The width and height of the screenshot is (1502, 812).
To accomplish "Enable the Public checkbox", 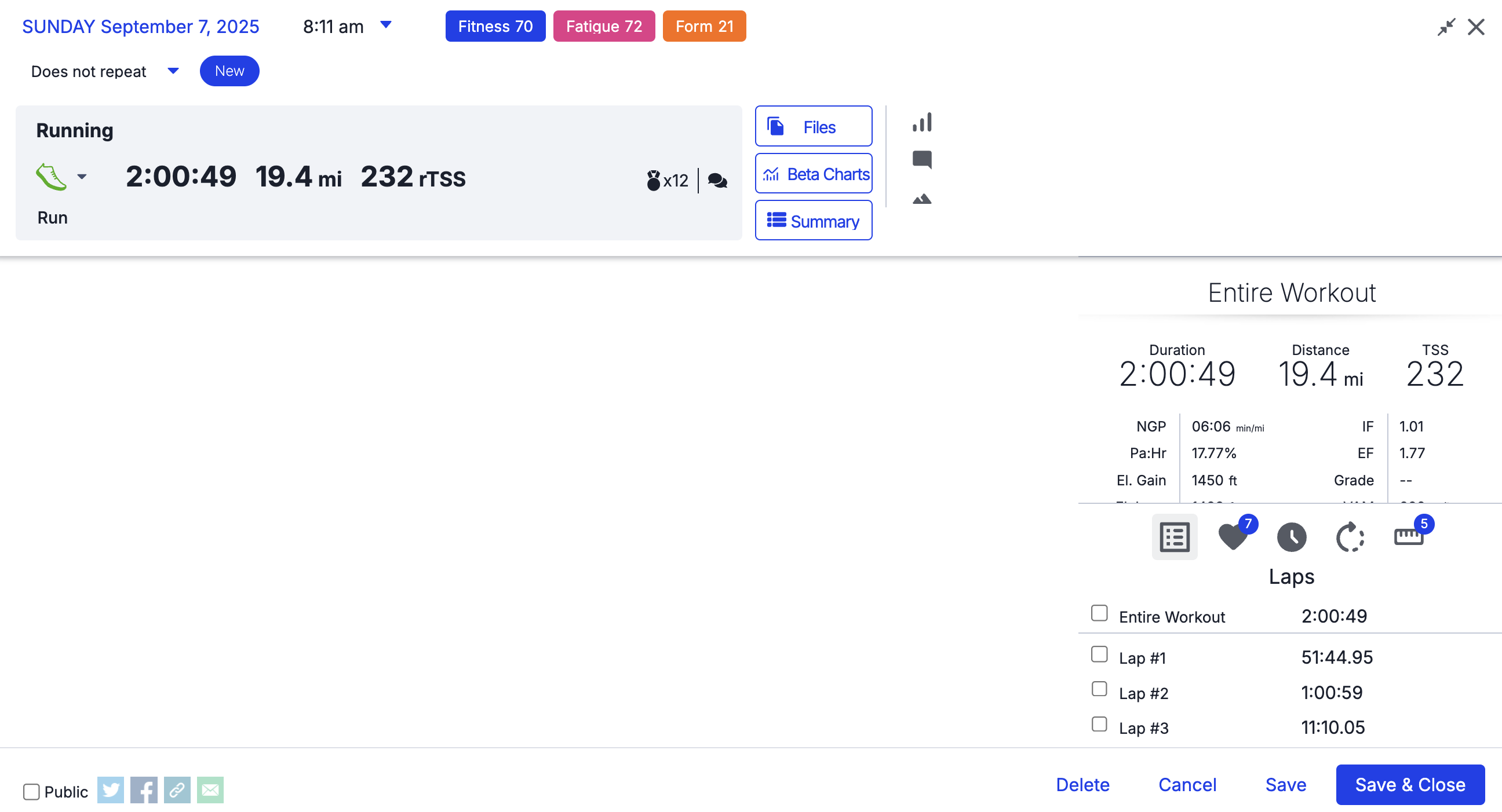I will 31,792.
